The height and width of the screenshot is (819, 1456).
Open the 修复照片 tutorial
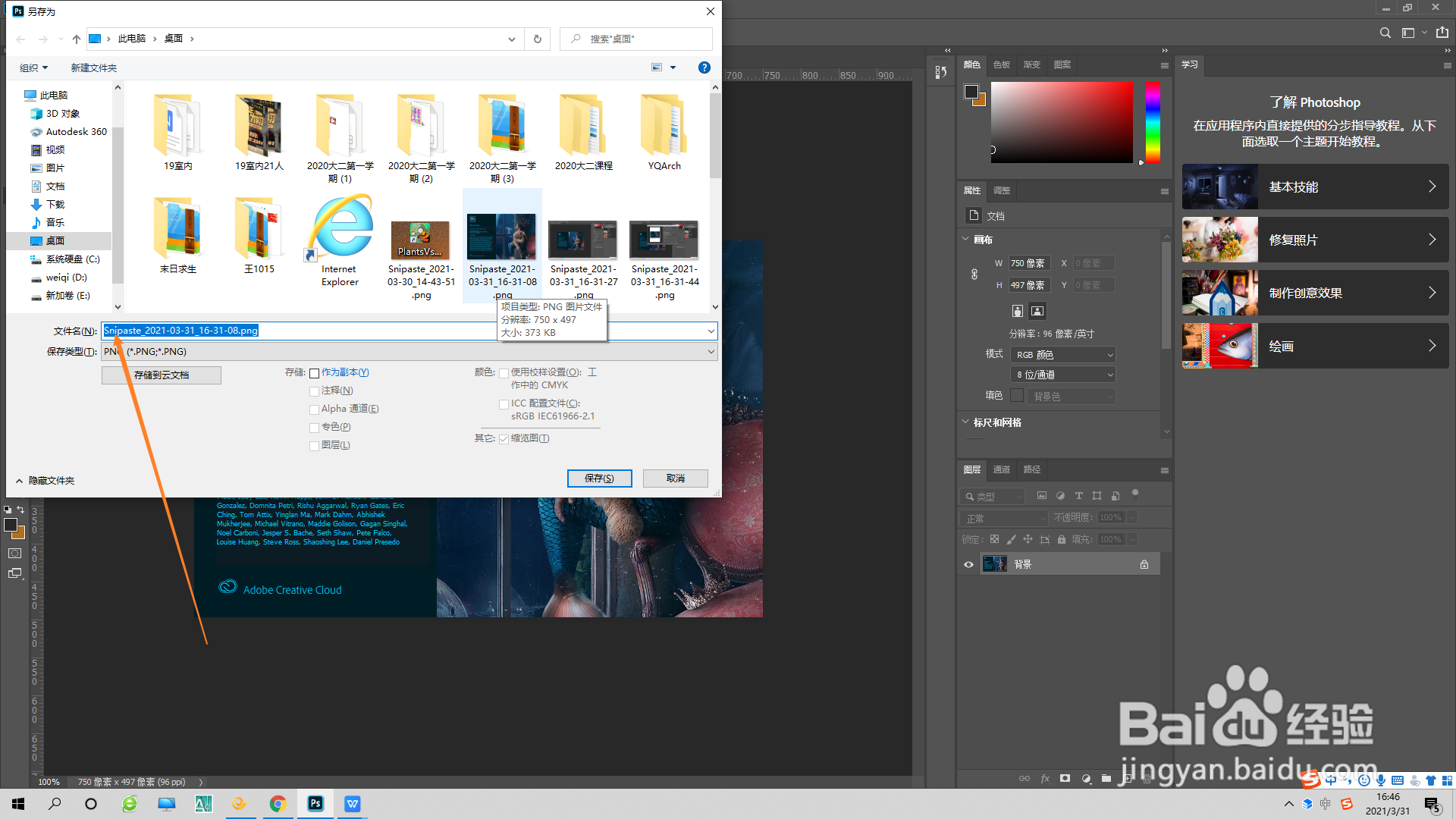1316,240
